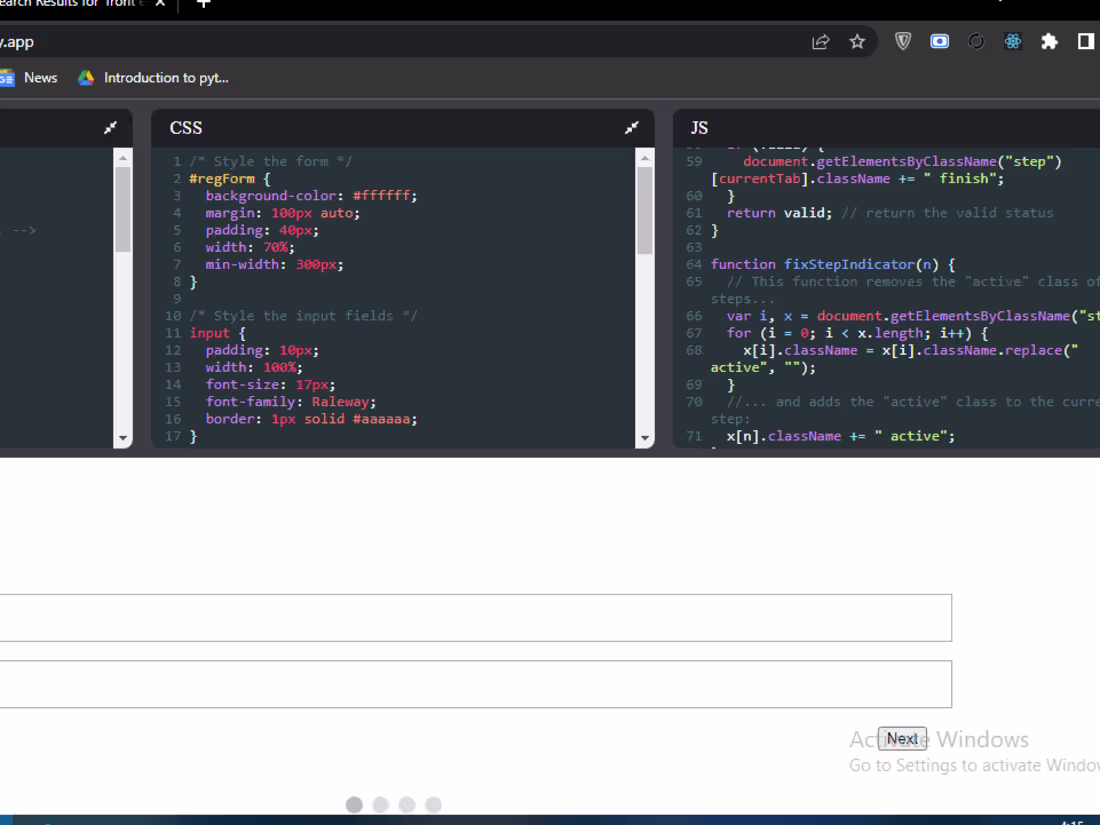Click the circular arrows extension icon
This screenshot has height=825, width=1100.
(x=976, y=41)
